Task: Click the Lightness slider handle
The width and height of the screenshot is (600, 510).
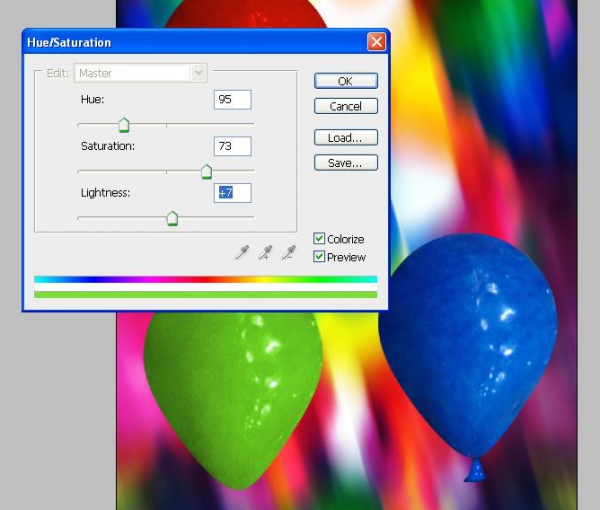Action: click(172, 218)
